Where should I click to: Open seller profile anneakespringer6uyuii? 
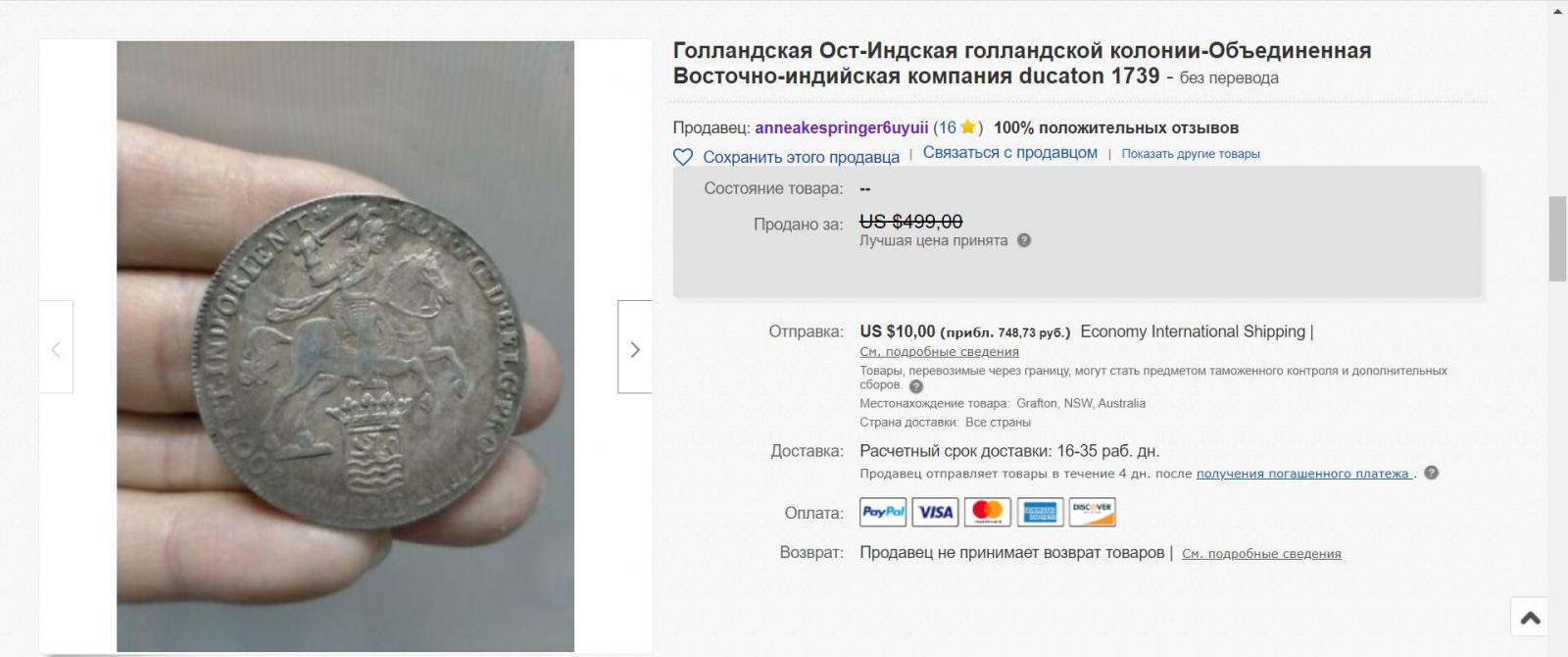[x=842, y=127]
